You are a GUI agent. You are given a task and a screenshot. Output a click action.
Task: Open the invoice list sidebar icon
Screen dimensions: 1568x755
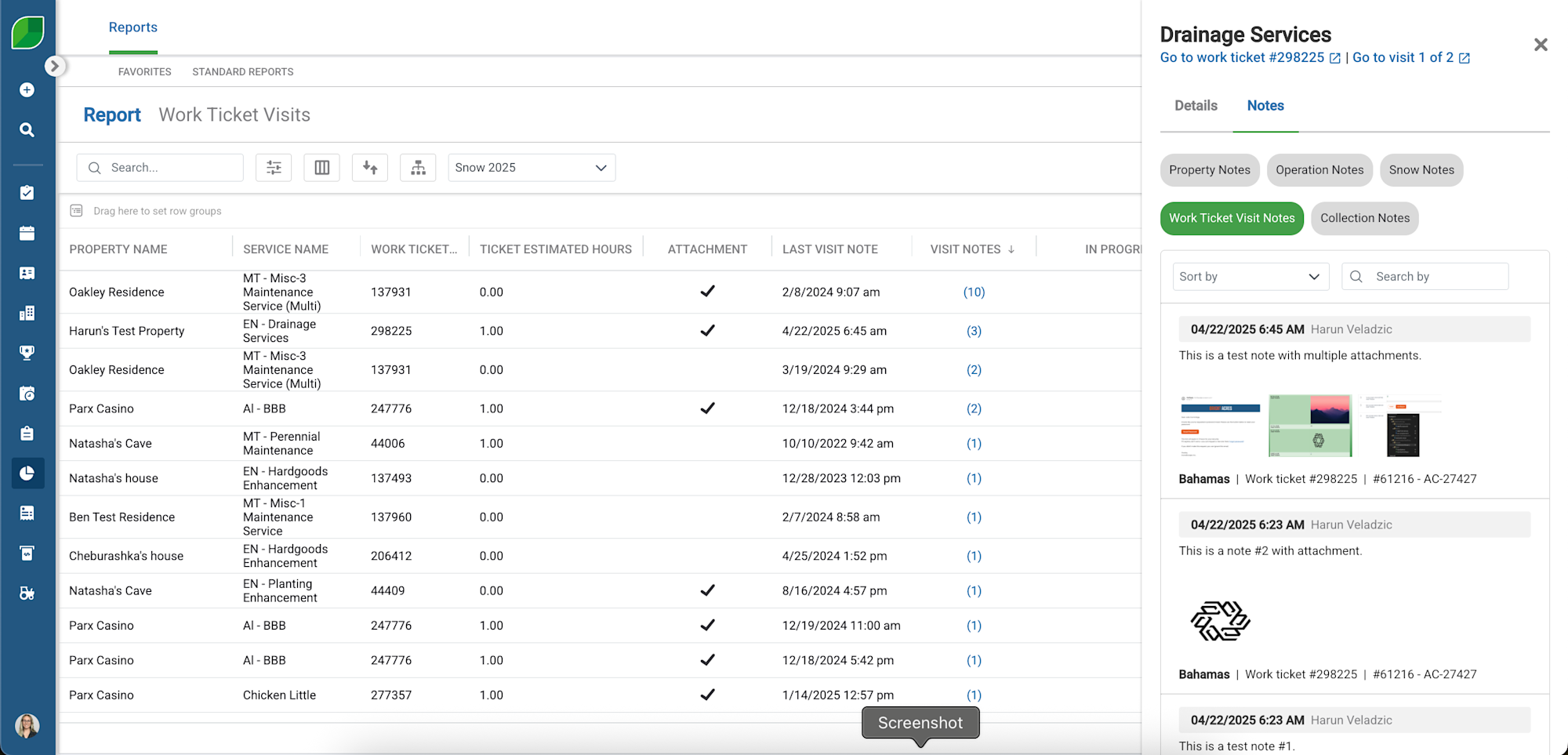27,514
